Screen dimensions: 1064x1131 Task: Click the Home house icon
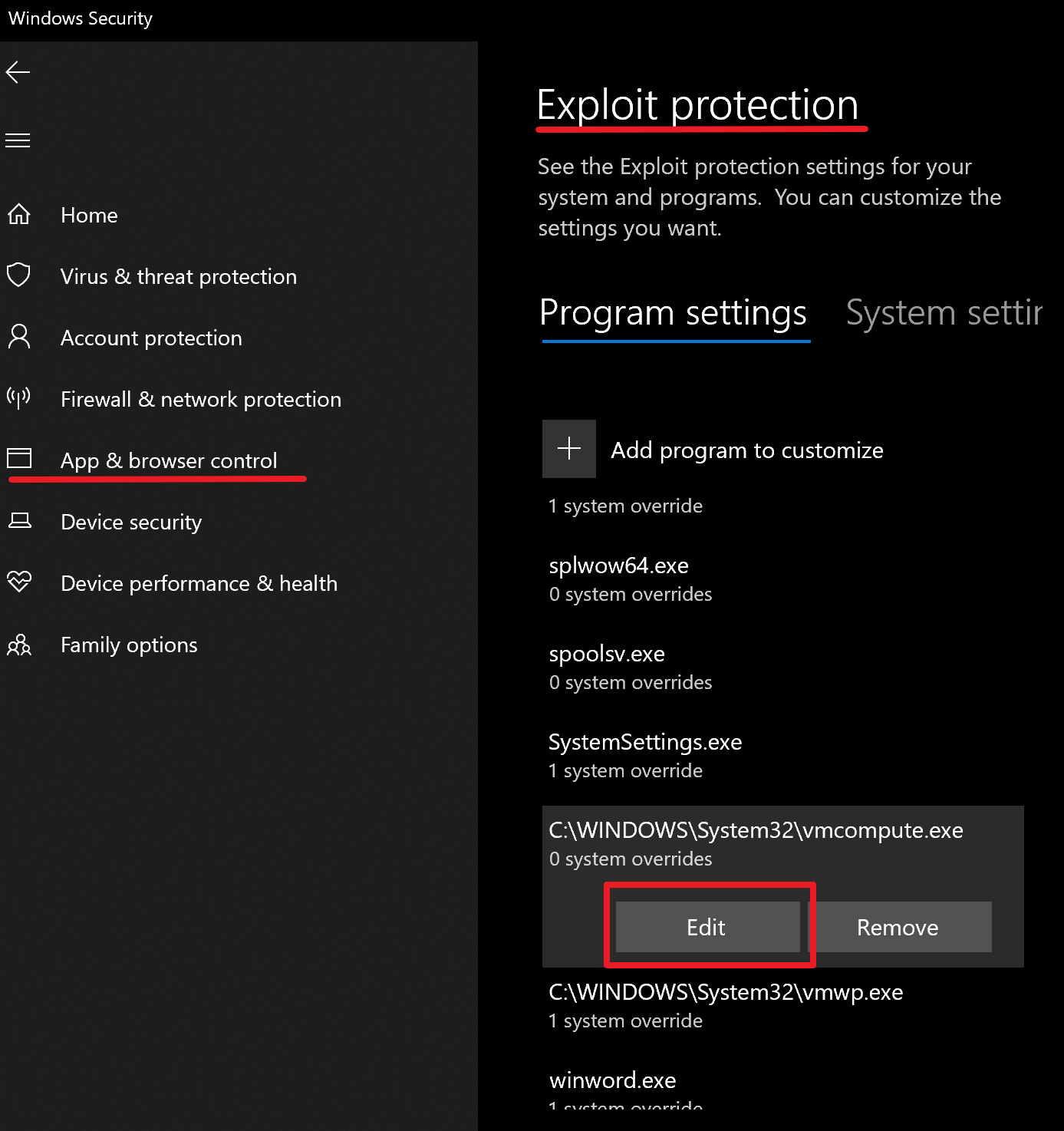[19, 214]
